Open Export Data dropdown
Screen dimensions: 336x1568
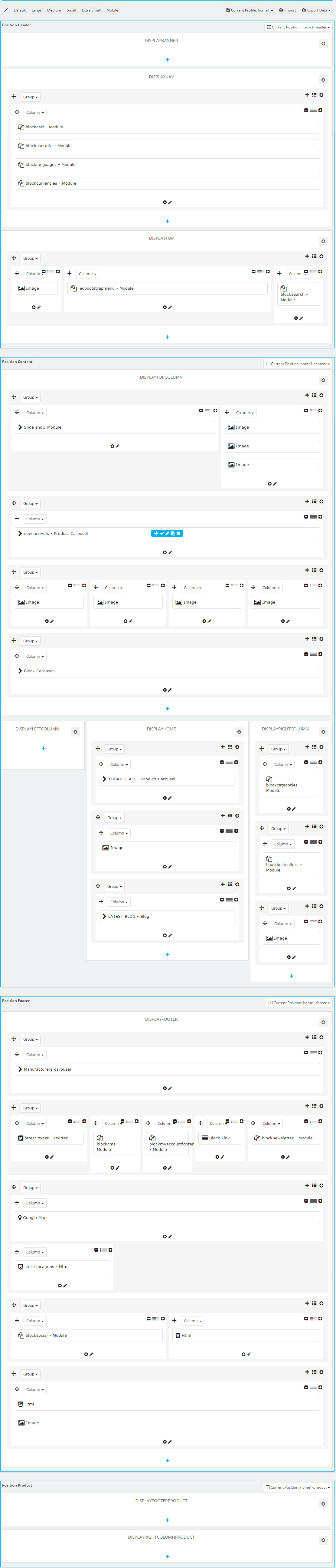tap(317, 10)
